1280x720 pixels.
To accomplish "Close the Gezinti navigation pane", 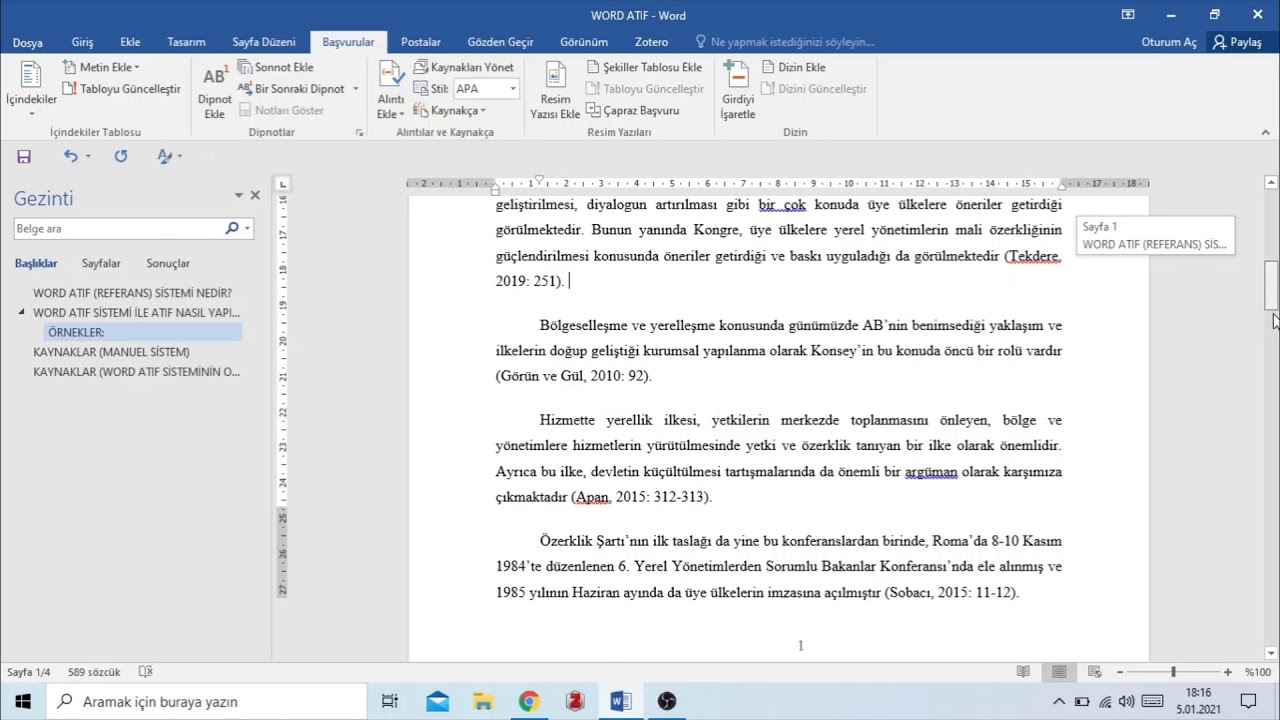I will coord(255,196).
